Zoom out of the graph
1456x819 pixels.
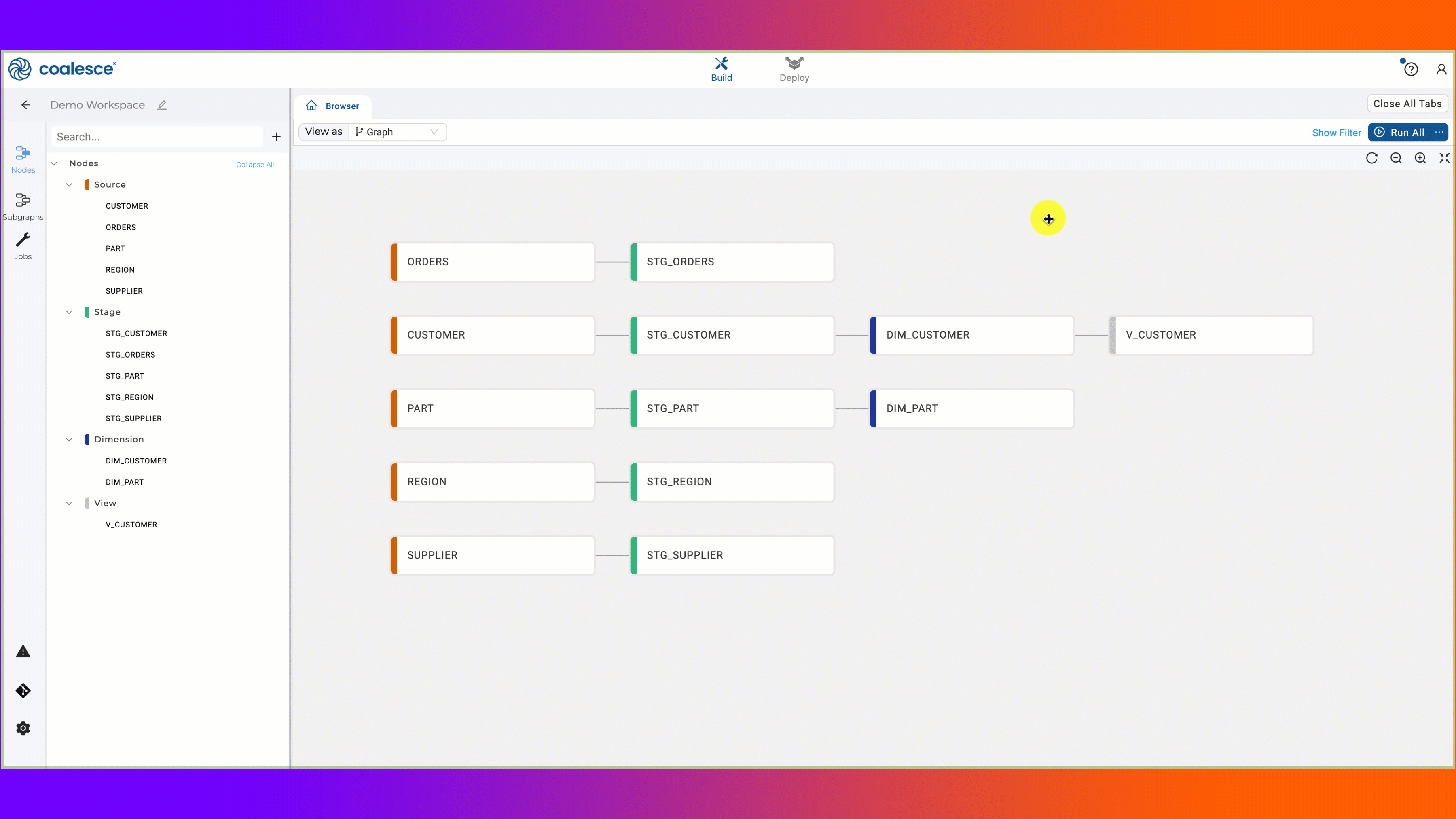(x=1396, y=158)
